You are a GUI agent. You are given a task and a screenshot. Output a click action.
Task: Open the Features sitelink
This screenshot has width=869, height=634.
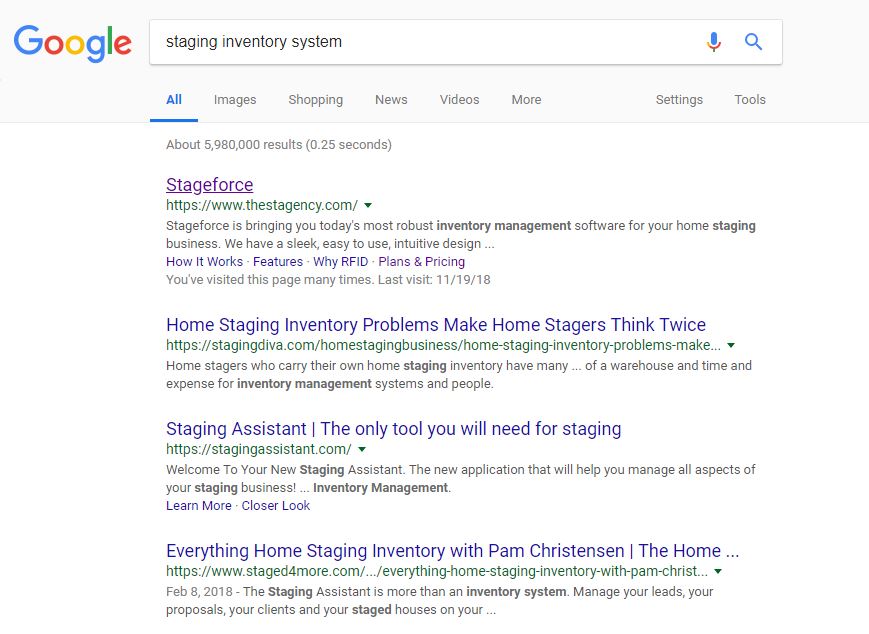click(x=278, y=262)
